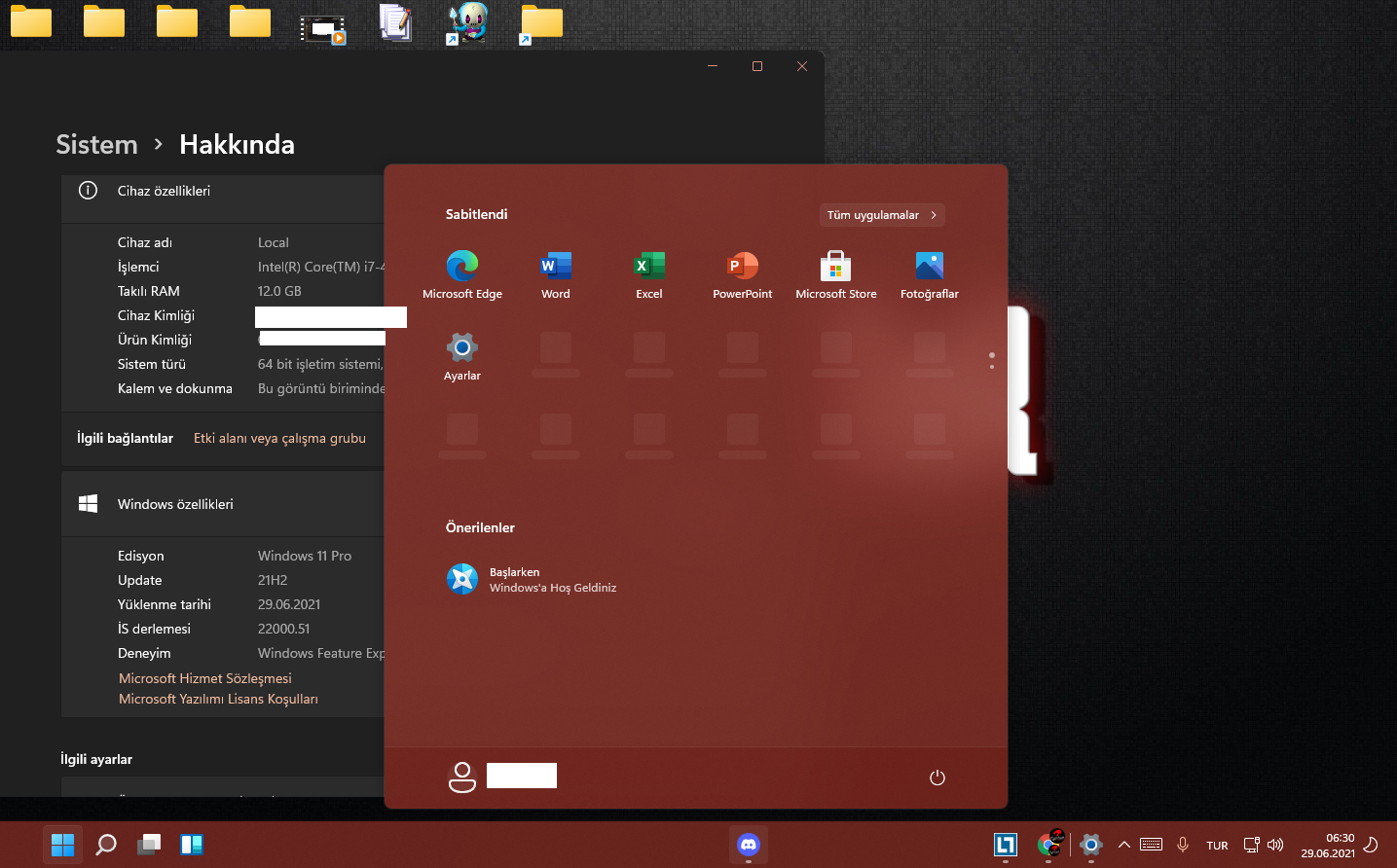1397x868 pixels.
Task: Select the document with pencil desktop icon
Action: click(x=395, y=23)
